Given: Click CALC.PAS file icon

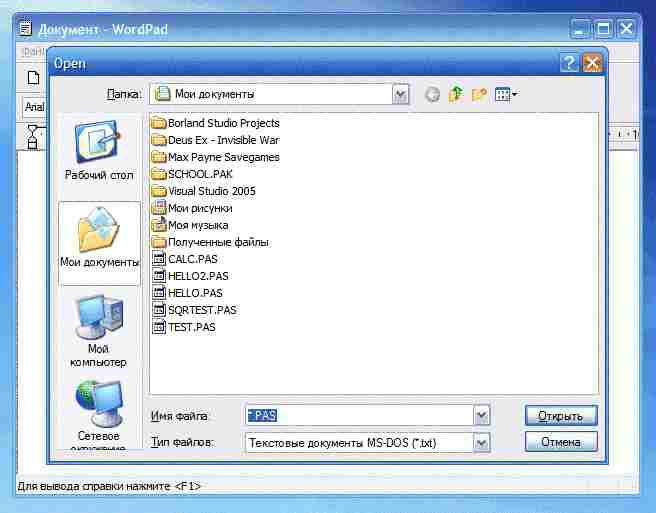Looking at the screenshot, I should (x=159, y=259).
